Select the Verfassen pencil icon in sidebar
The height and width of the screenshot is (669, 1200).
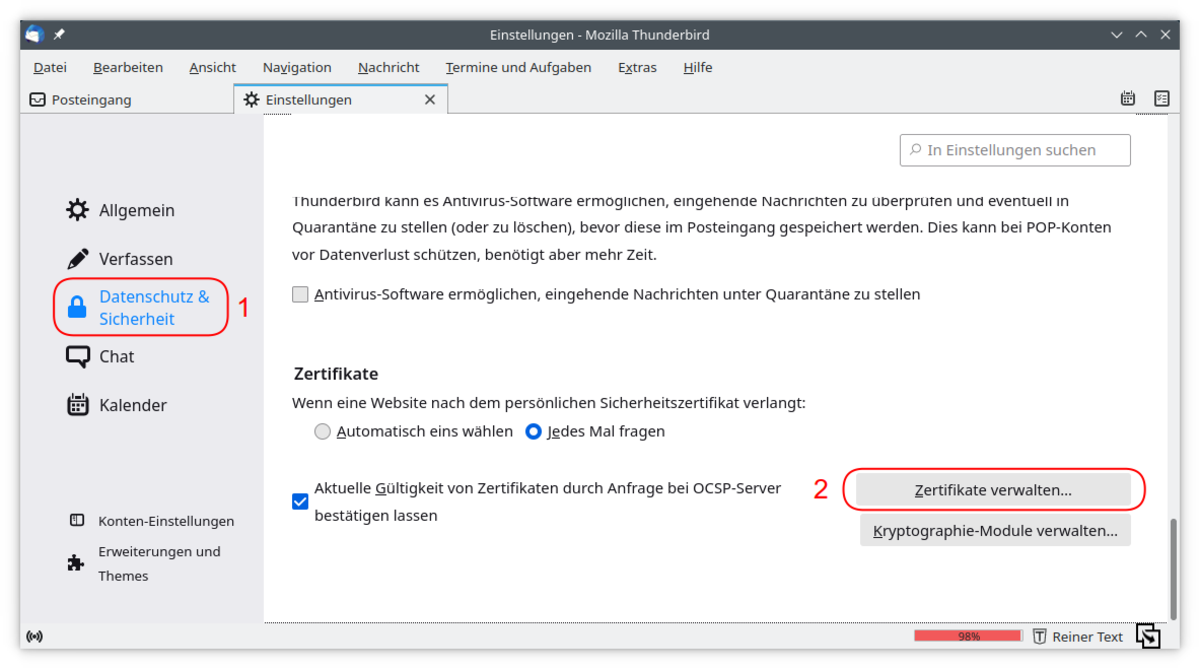77,259
